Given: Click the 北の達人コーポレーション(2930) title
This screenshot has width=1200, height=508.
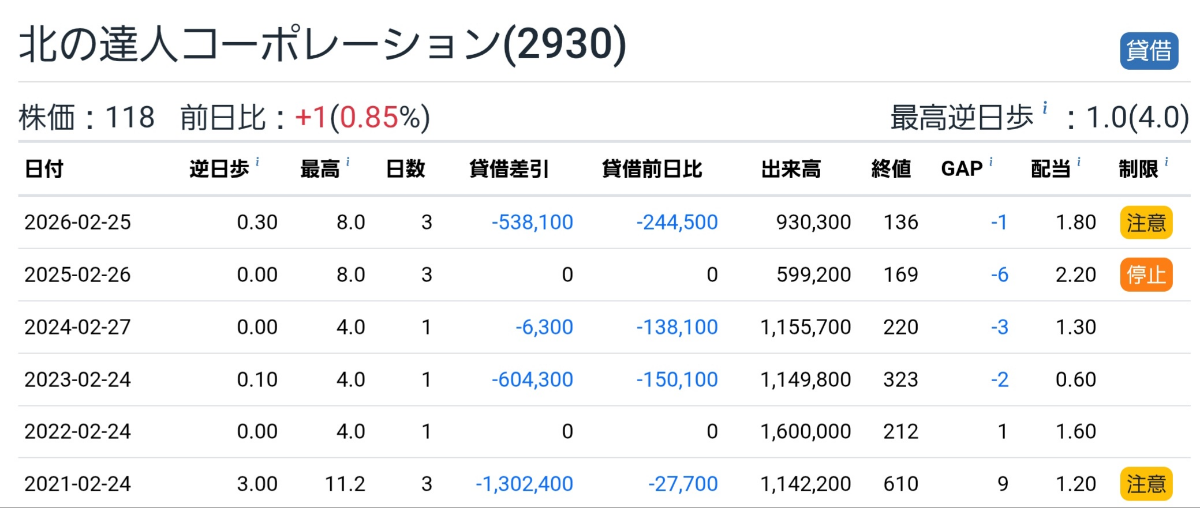Looking at the screenshot, I should (x=323, y=45).
